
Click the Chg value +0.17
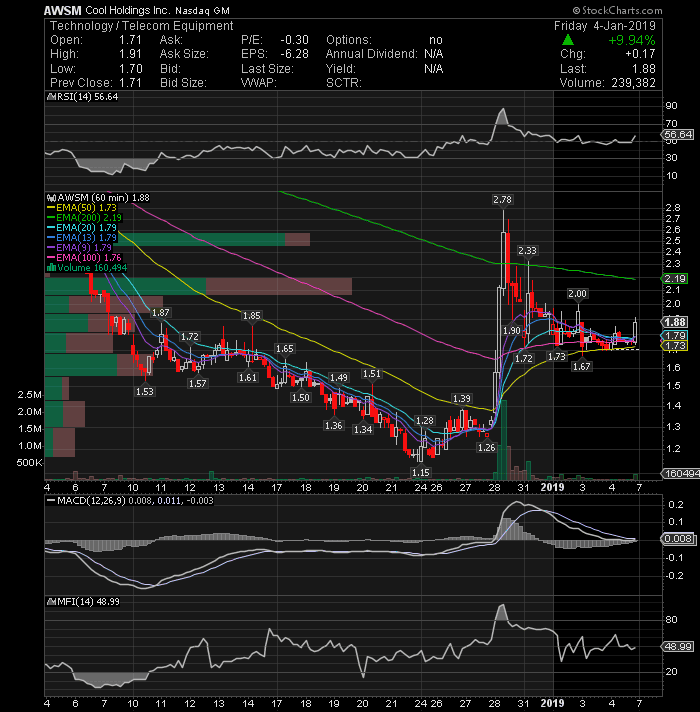(x=640, y=54)
